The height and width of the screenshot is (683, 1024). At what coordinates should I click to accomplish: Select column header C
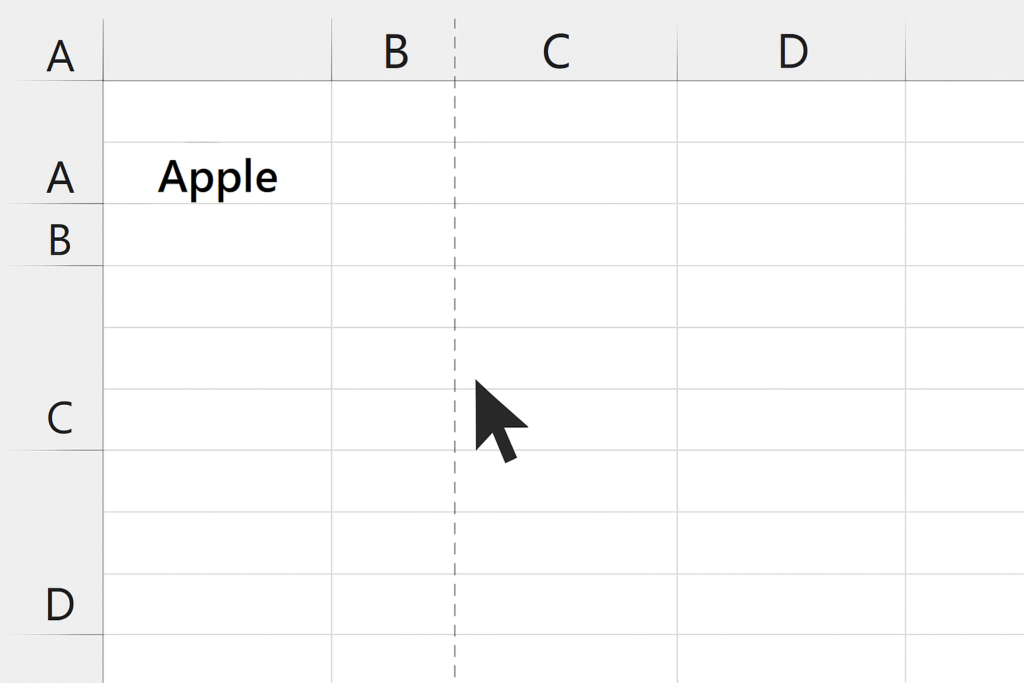566,51
